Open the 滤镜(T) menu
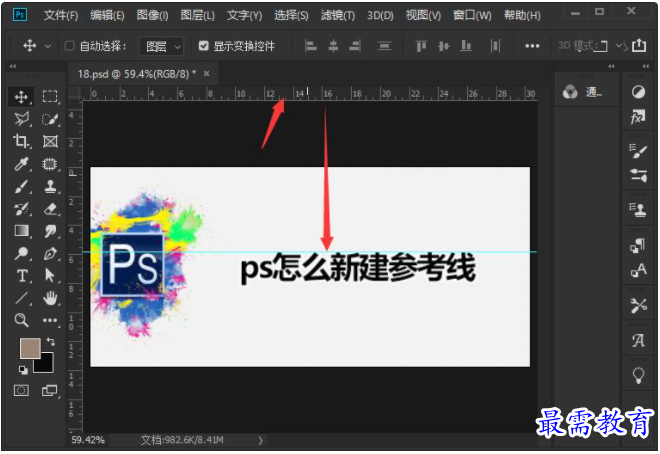The height and width of the screenshot is (454, 660). click(338, 16)
